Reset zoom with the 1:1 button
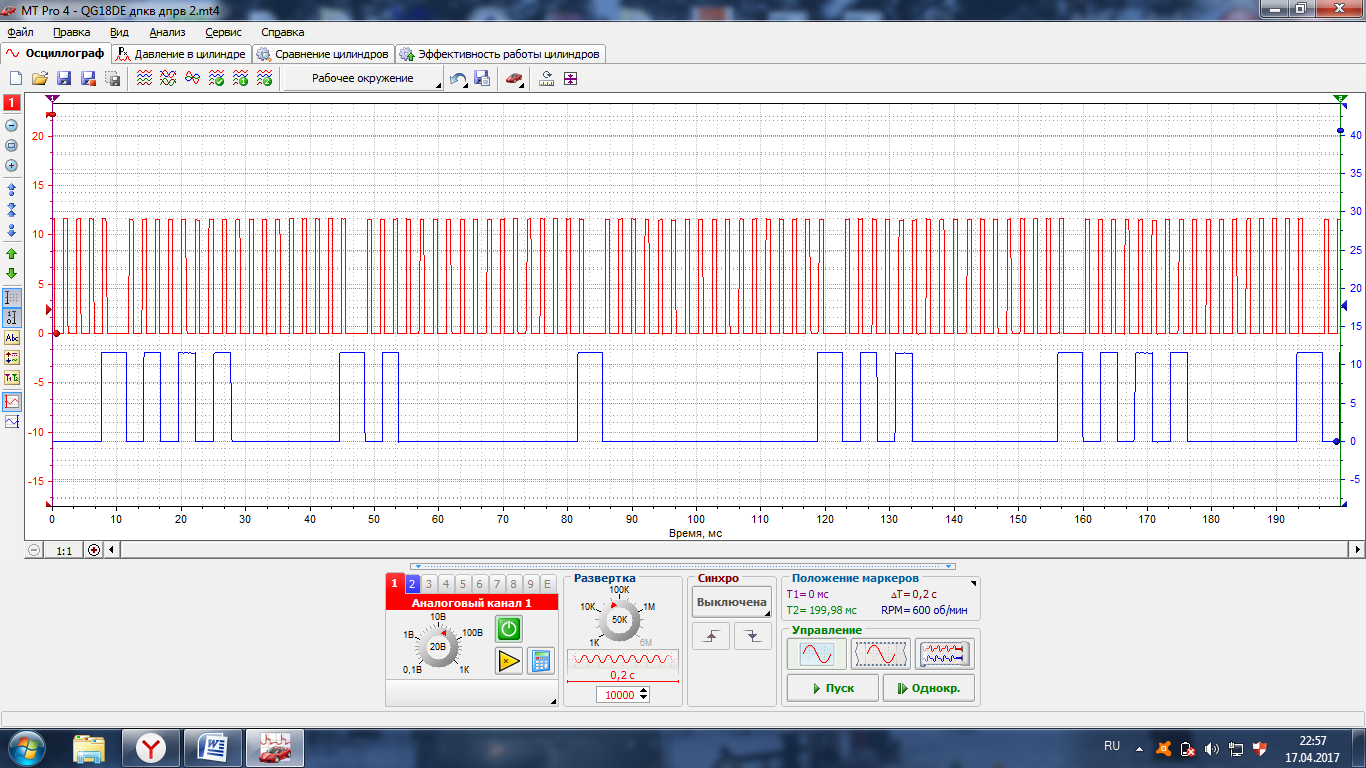 pos(64,550)
